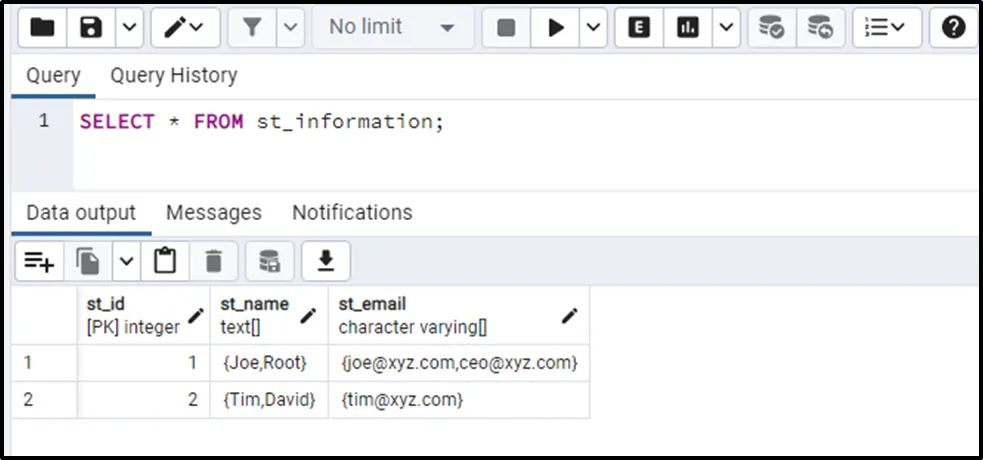Click the Open File folder icon

(42, 28)
